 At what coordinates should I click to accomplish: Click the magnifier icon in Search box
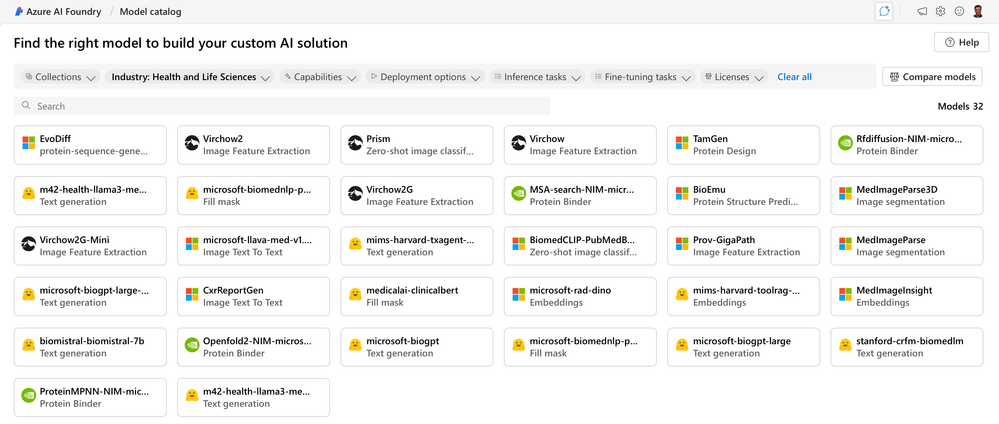click(25, 106)
